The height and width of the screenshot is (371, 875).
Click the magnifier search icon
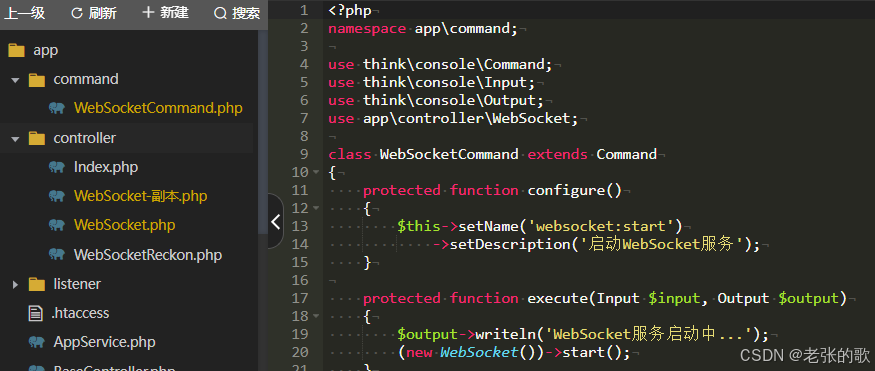pyautogui.click(x=220, y=13)
